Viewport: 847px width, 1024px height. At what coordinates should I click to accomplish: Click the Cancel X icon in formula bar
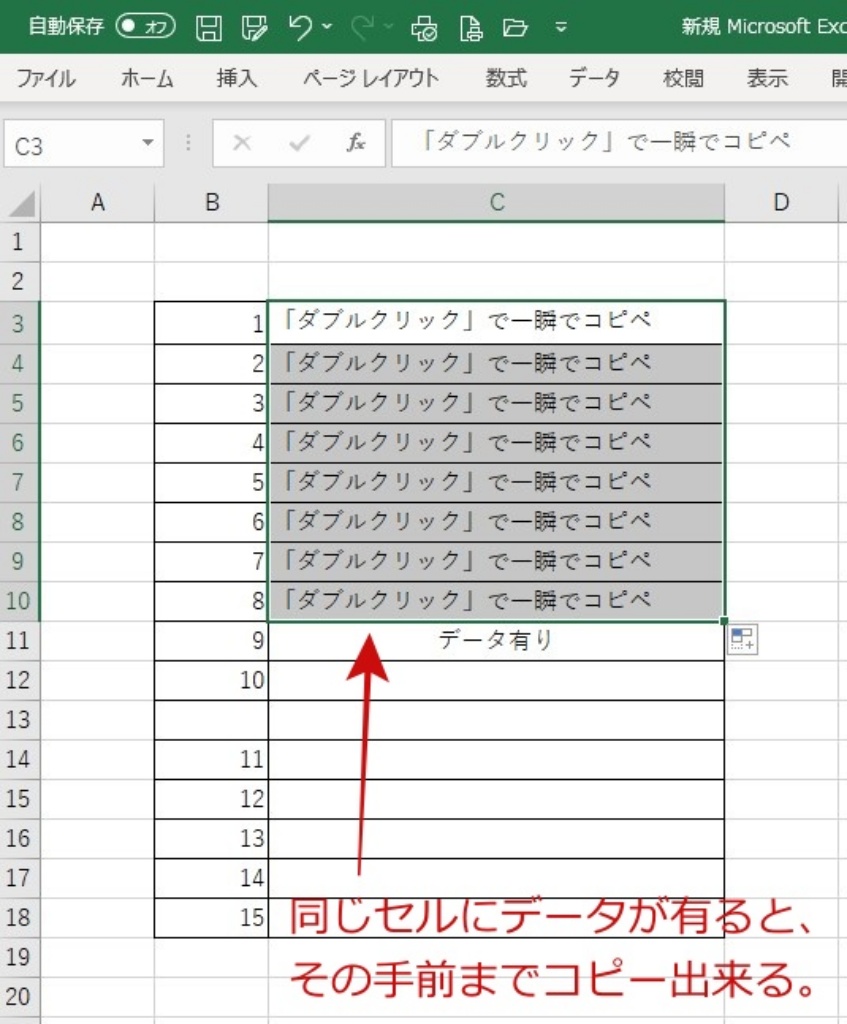242,142
